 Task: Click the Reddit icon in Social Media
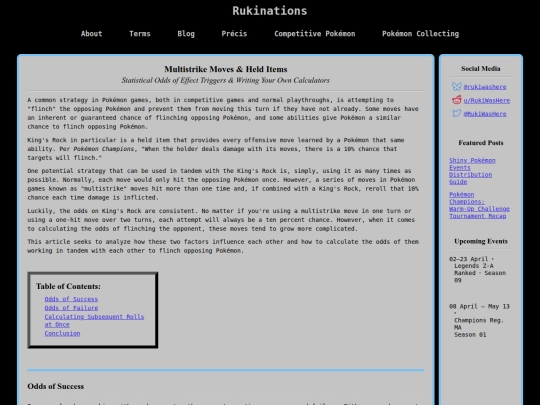pyautogui.click(x=457, y=100)
